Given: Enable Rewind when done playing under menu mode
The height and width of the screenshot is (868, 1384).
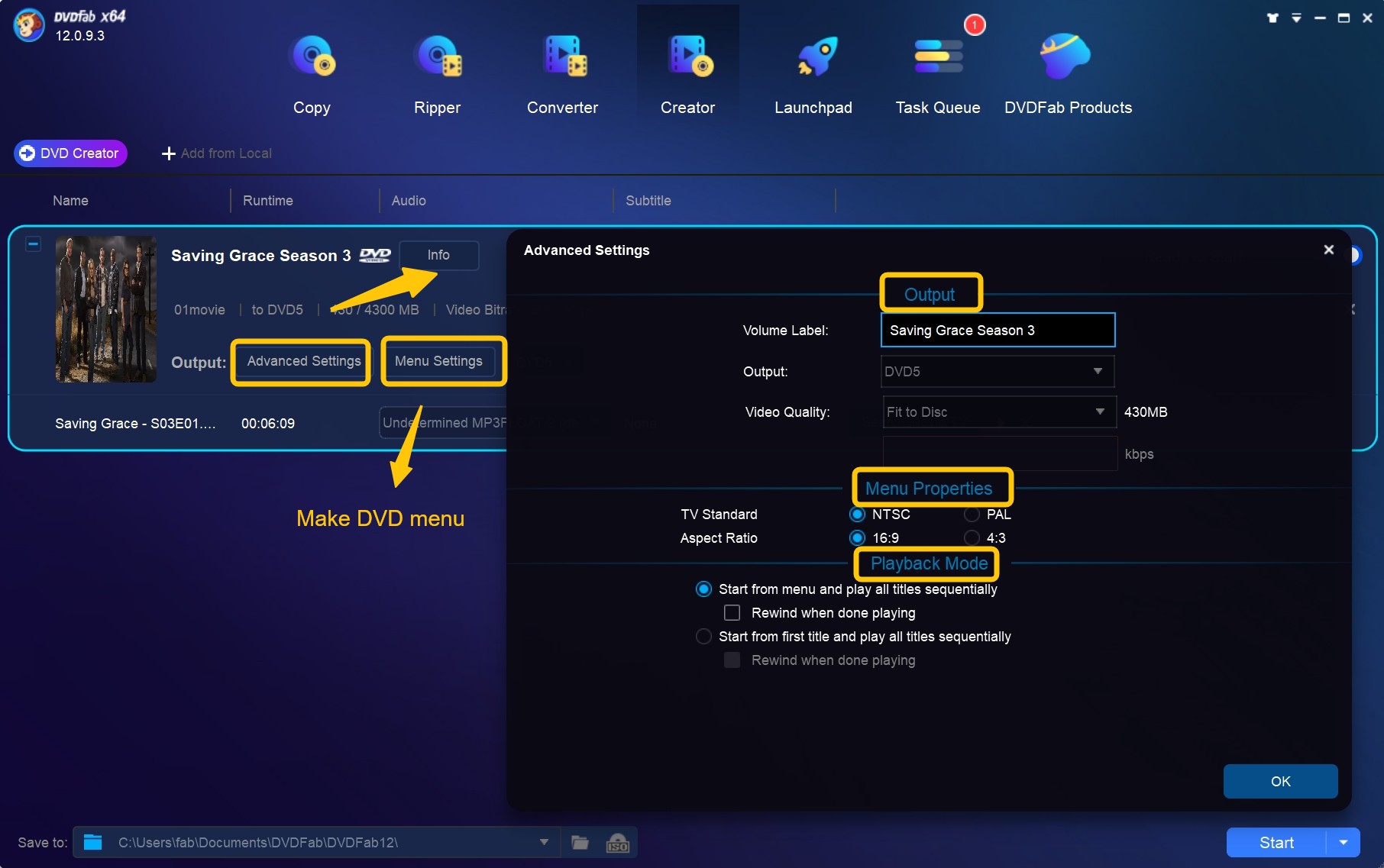Looking at the screenshot, I should point(732,613).
